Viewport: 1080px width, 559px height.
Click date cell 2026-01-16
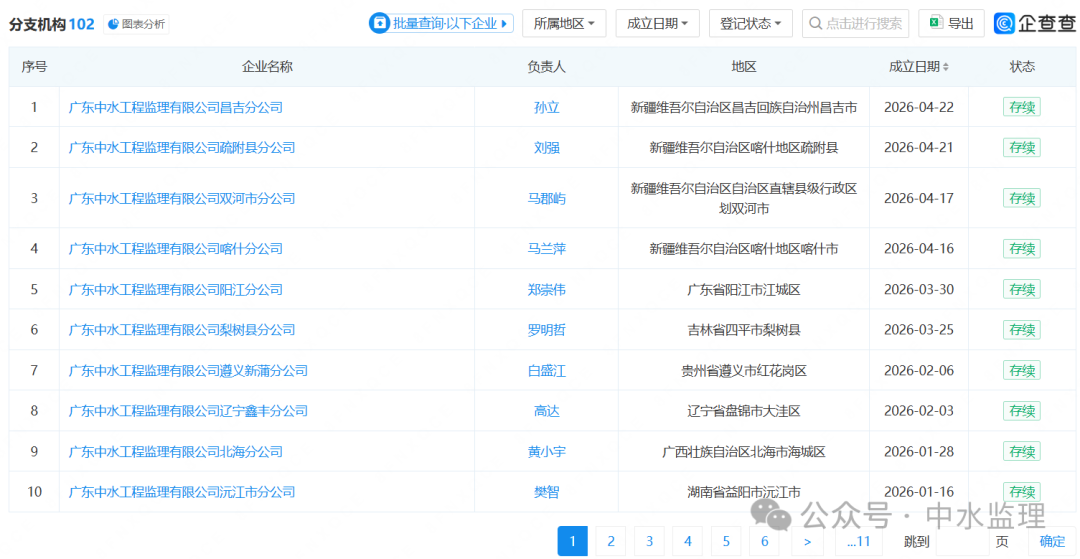(x=919, y=492)
